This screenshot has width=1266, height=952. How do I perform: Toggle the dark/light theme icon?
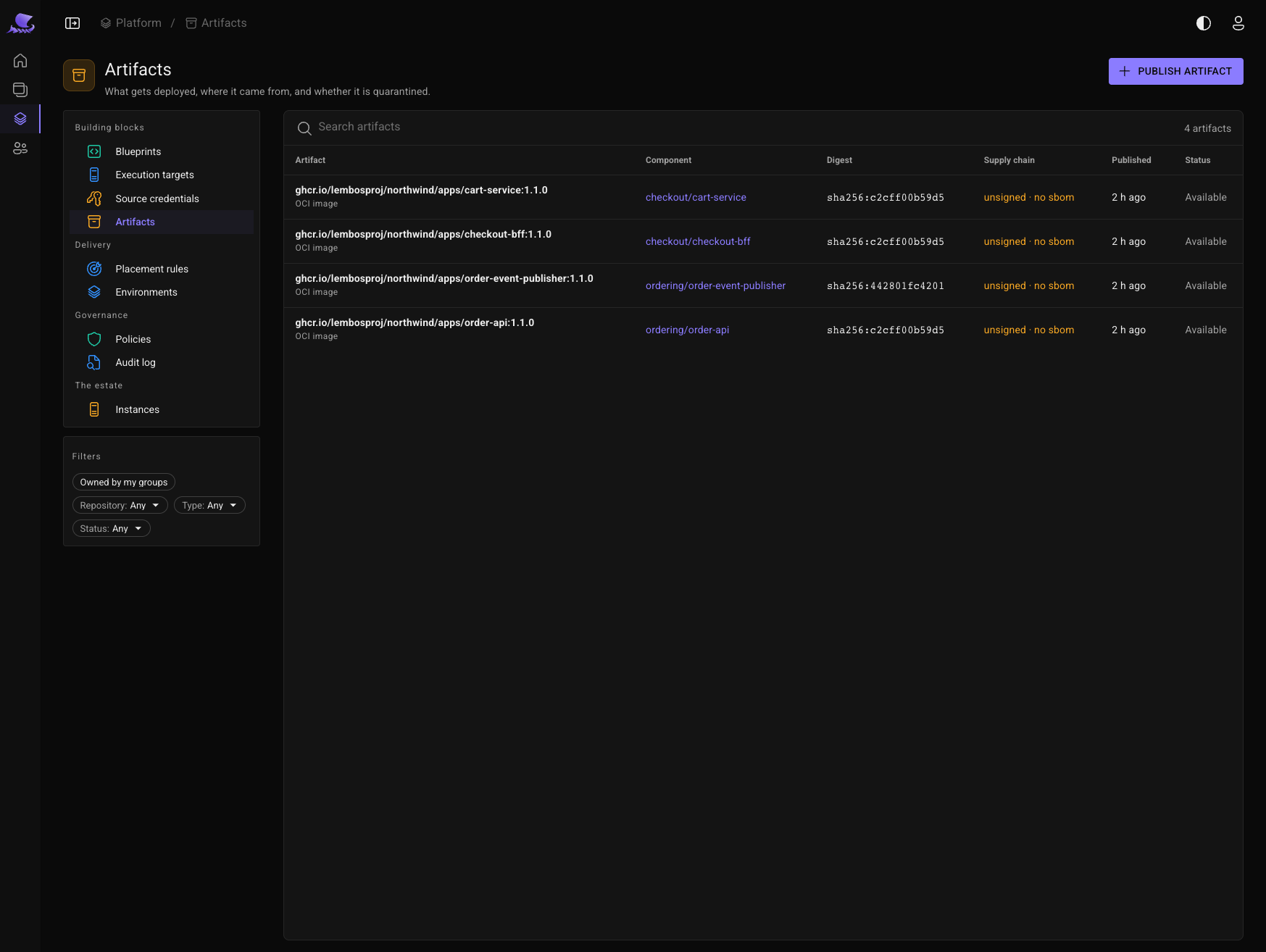click(x=1204, y=23)
